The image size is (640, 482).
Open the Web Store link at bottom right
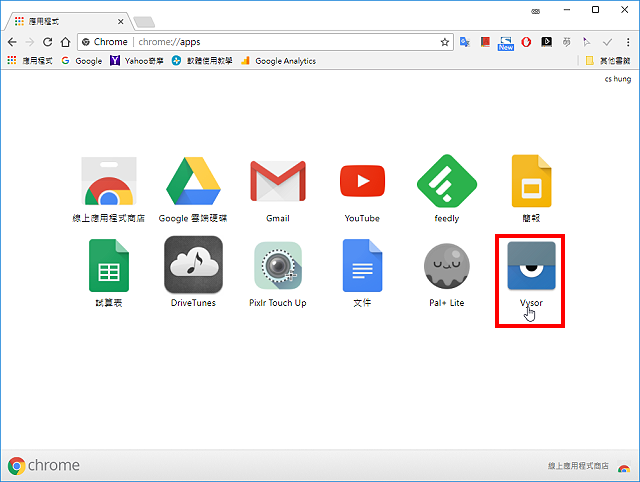pyautogui.click(x=589, y=466)
